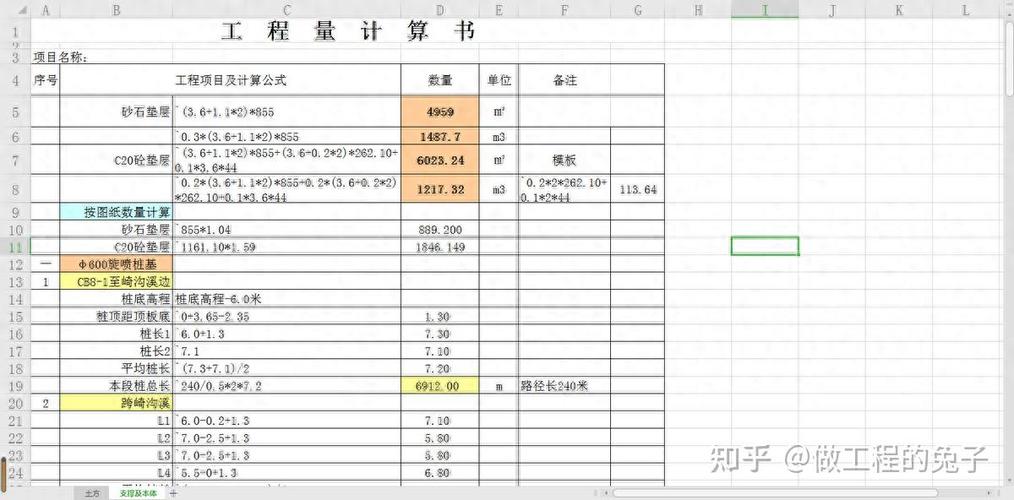Image resolution: width=1014 pixels, height=500 pixels.
Task: Click the formula cell 240/0.5*2*7.2
Action: coord(286,386)
